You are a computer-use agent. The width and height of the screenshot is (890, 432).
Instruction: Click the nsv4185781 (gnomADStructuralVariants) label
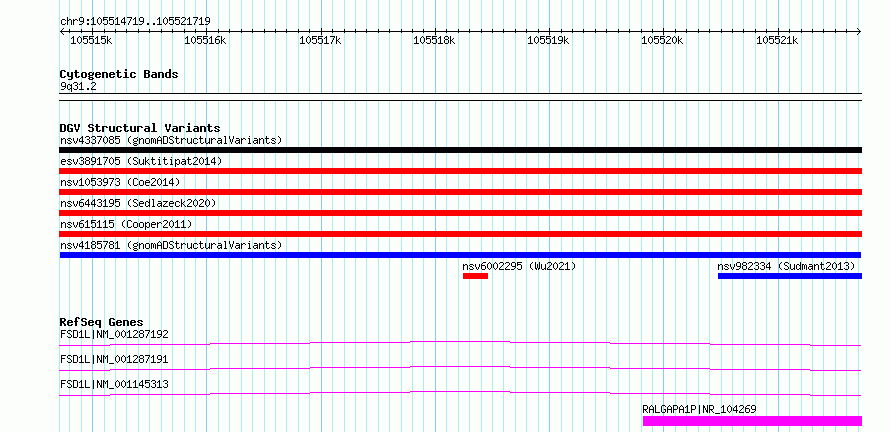click(x=171, y=245)
